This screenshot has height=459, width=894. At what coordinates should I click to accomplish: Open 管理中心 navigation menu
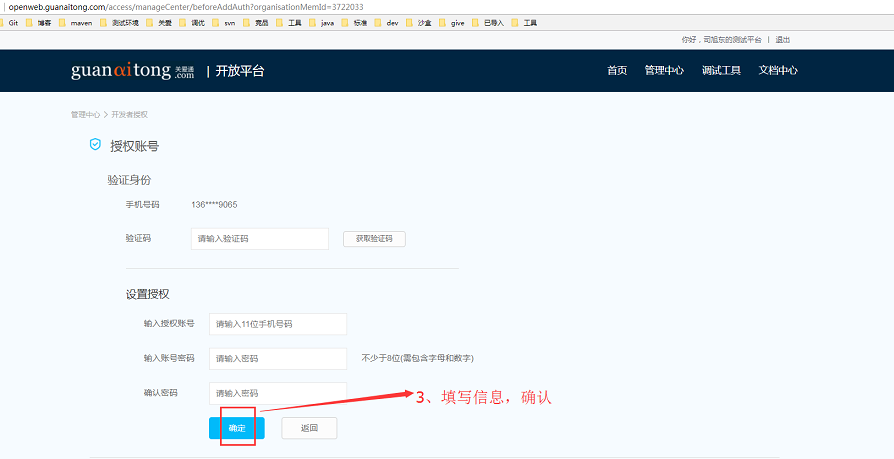[x=664, y=71]
